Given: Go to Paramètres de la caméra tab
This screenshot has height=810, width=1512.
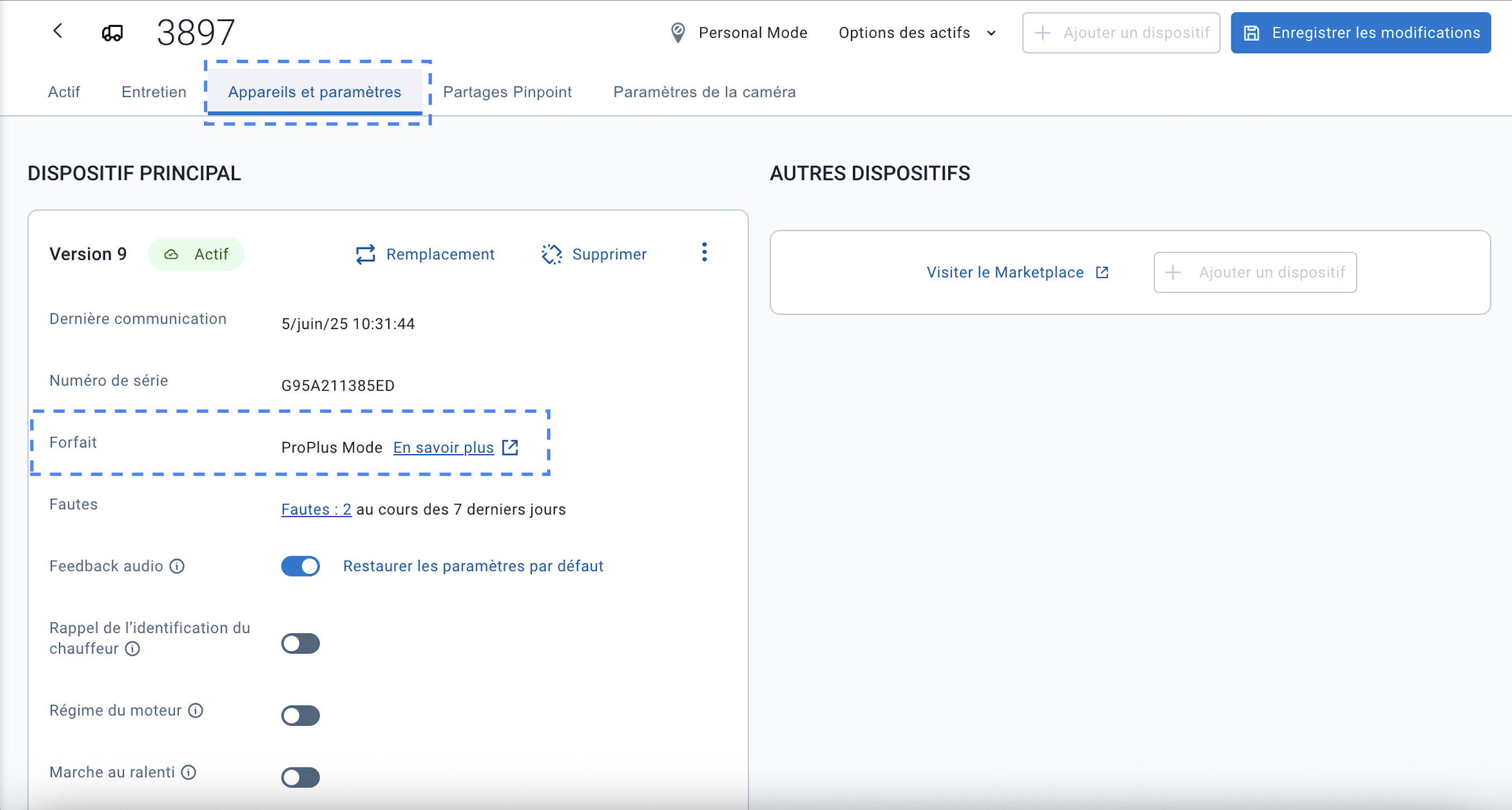Looking at the screenshot, I should click(705, 92).
